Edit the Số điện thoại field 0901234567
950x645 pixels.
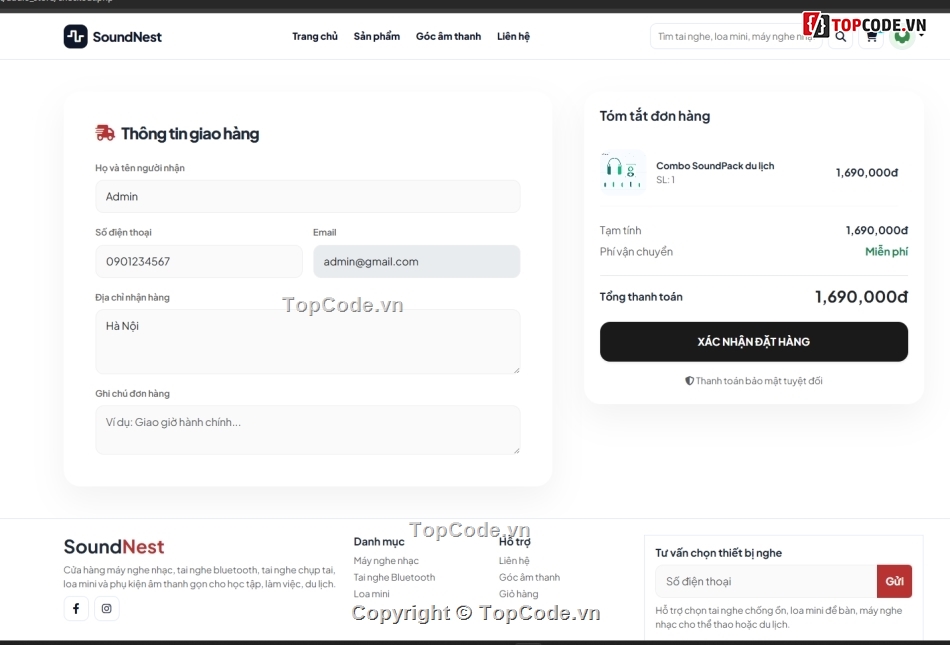199,262
